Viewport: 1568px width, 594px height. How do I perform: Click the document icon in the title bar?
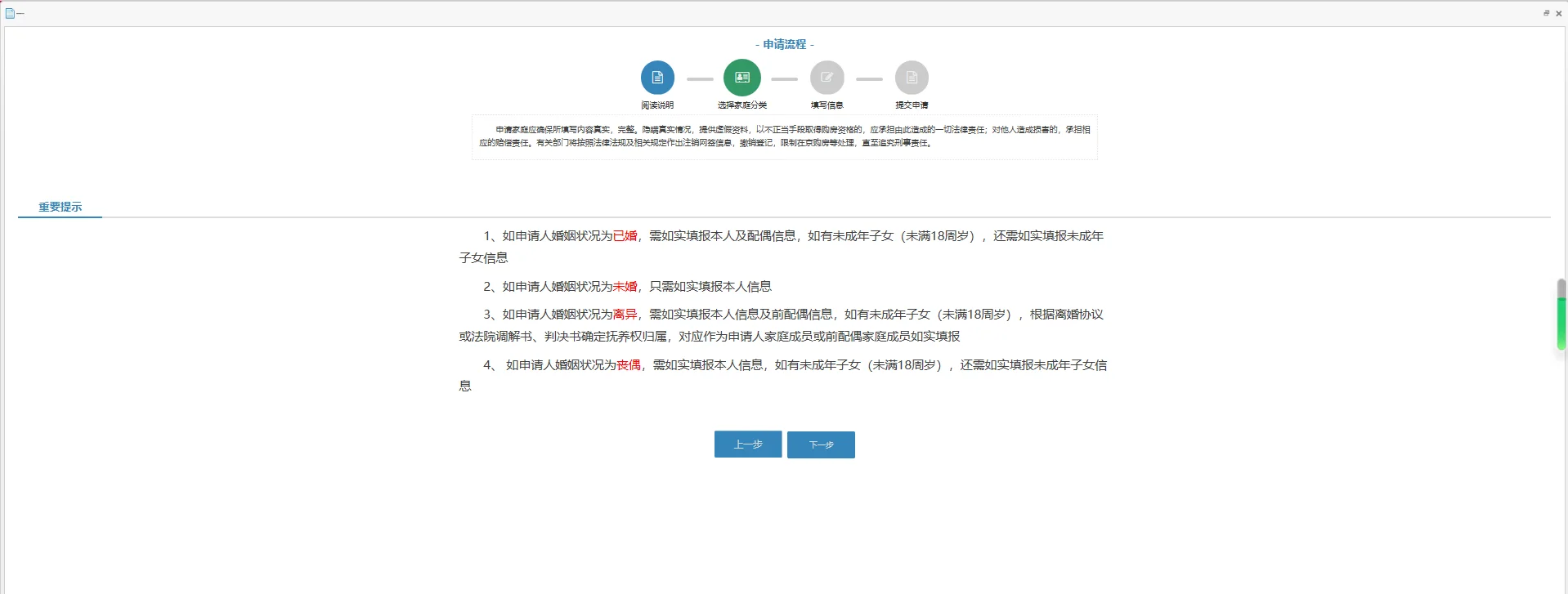click(10, 13)
